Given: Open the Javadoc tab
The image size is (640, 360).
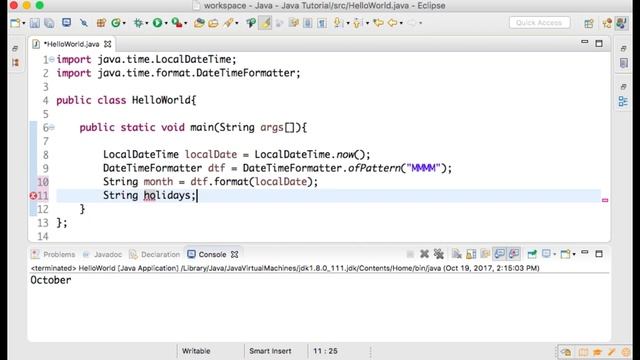Looking at the screenshot, I should pos(102,254).
